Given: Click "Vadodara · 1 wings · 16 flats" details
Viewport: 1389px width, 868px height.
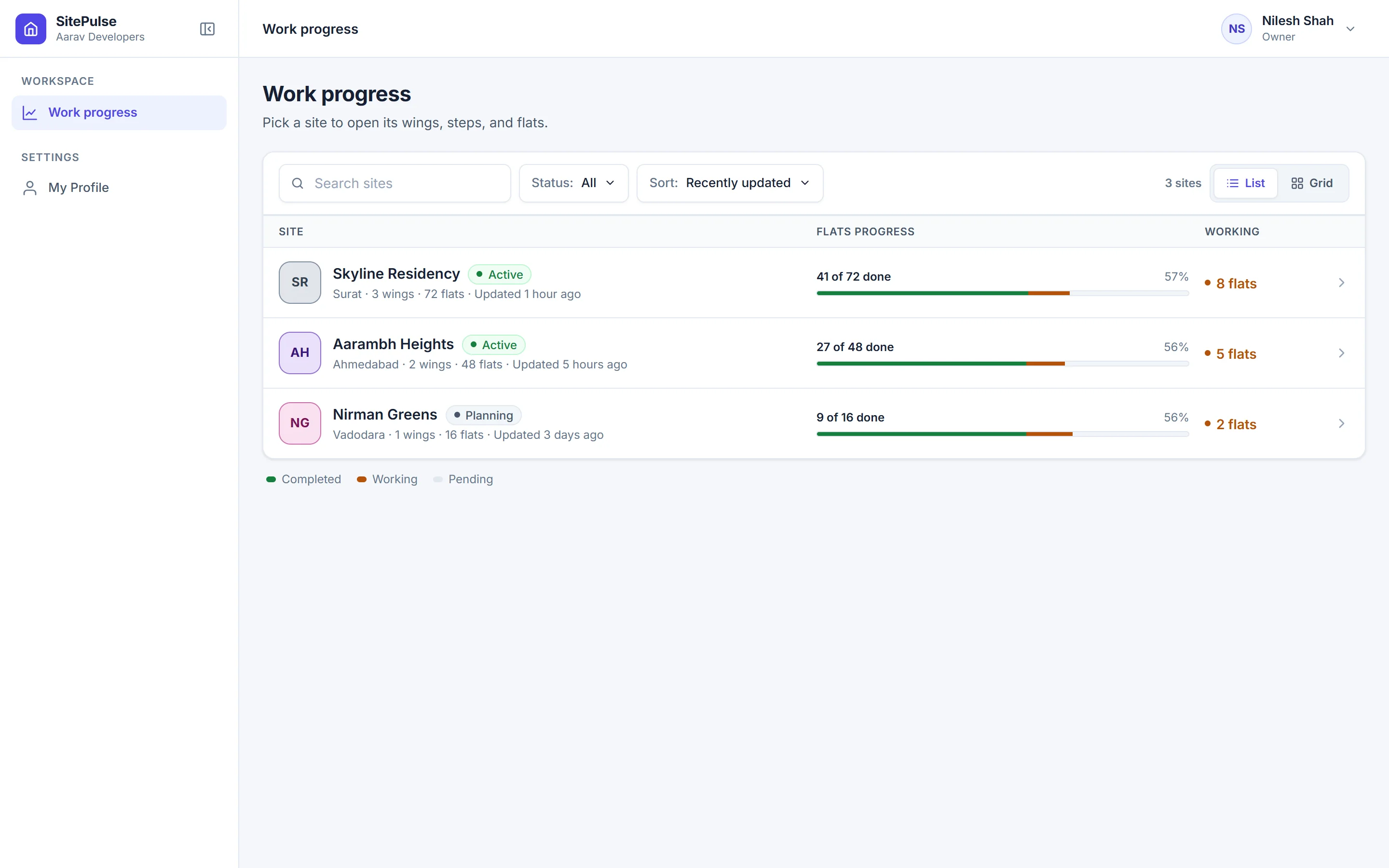Looking at the screenshot, I should pyautogui.click(x=408, y=435).
